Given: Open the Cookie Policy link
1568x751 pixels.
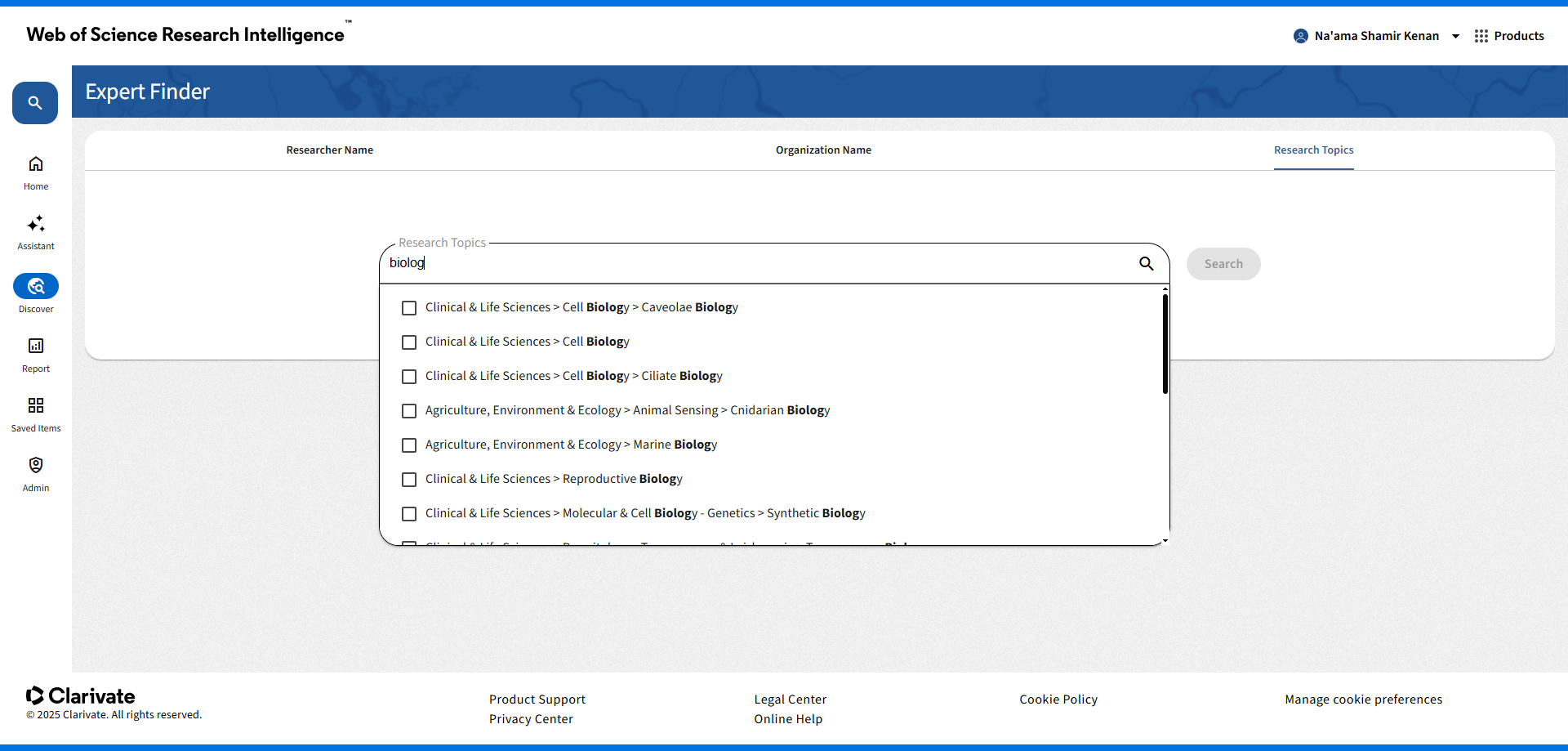Looking at the screenshot, I should [1058, 700].
